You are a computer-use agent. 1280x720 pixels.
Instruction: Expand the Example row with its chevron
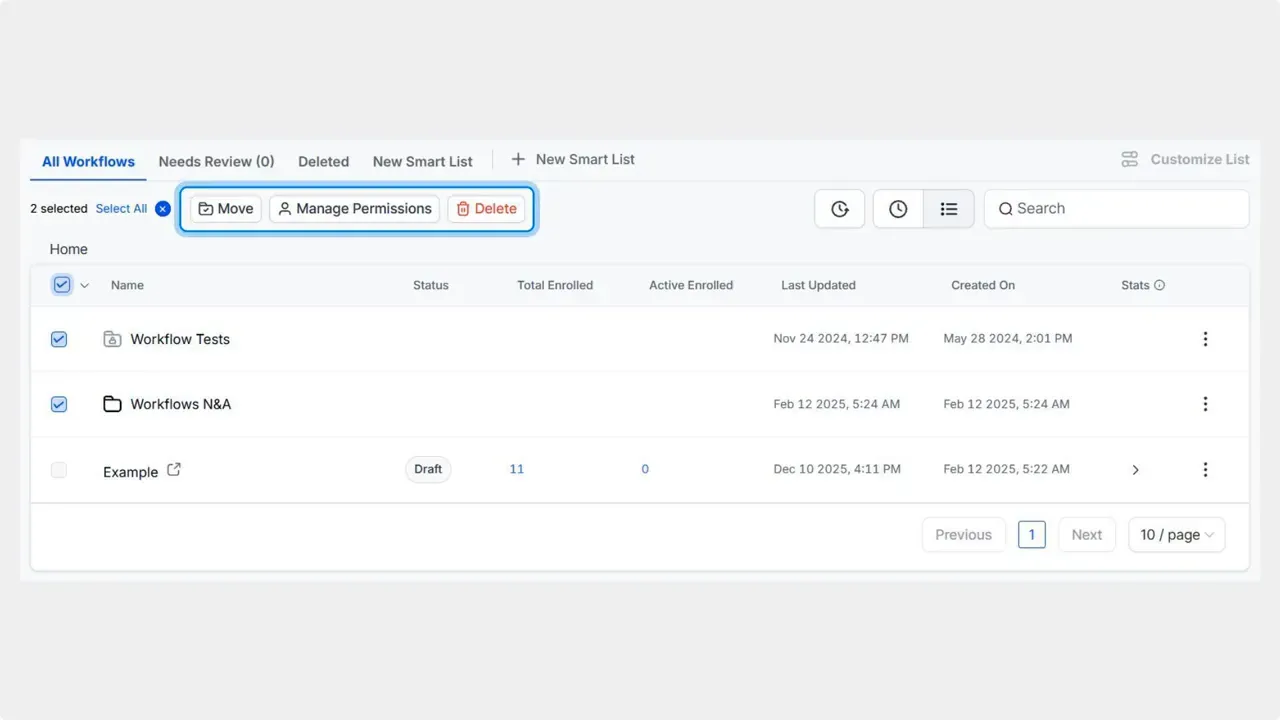(1135, 469)
